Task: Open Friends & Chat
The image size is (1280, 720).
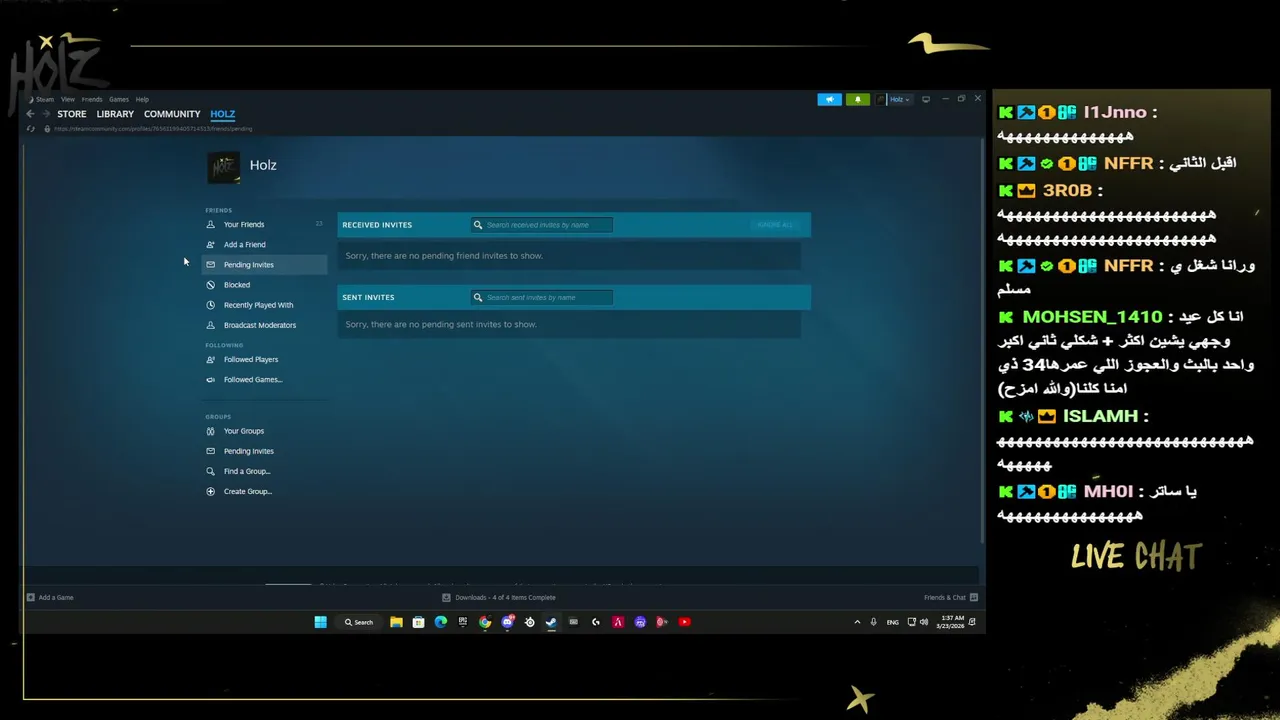Action: coord(951,597)
